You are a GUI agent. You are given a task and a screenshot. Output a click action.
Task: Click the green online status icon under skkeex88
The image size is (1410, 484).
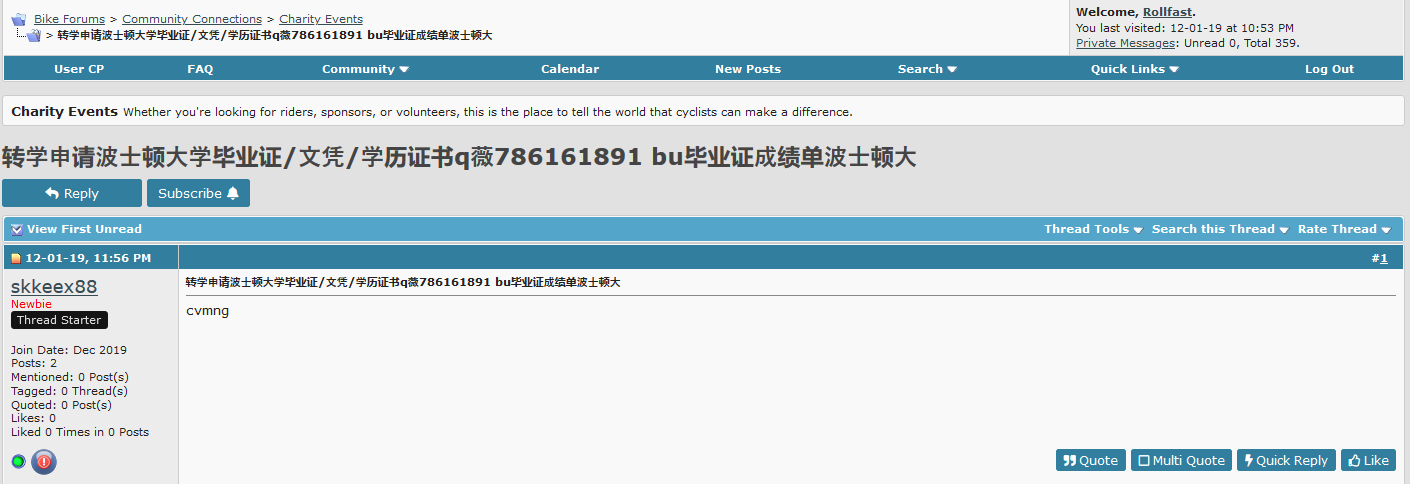point(19,462)
